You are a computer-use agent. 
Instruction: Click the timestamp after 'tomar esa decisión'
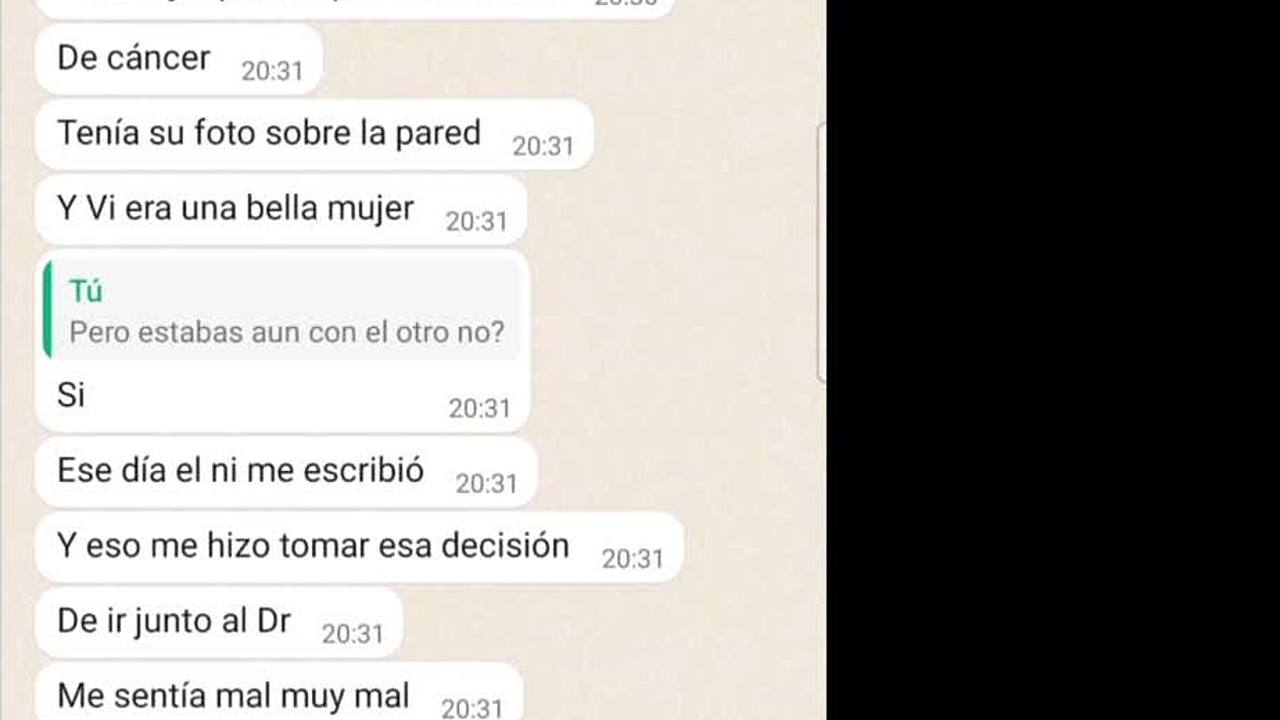coord(633,558)
